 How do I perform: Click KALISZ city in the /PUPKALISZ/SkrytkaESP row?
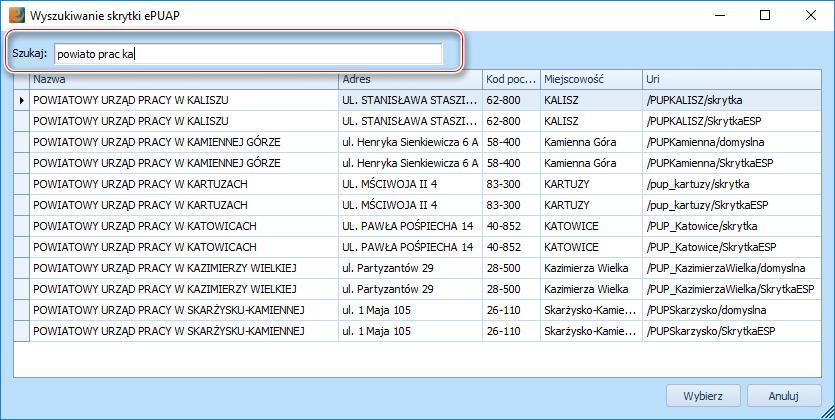pos(591,121)
